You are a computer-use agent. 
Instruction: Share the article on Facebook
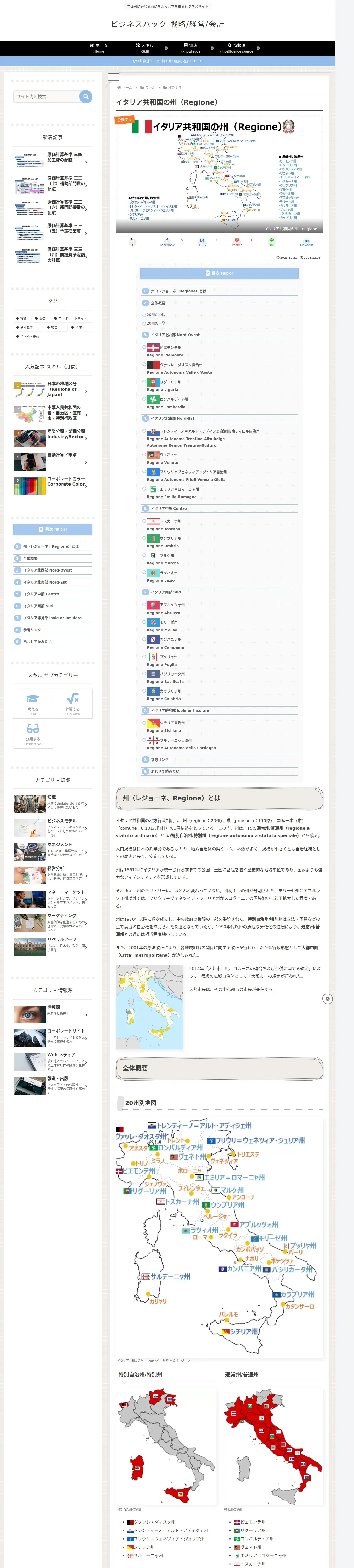pyautogui.click(x=167, y=242)
